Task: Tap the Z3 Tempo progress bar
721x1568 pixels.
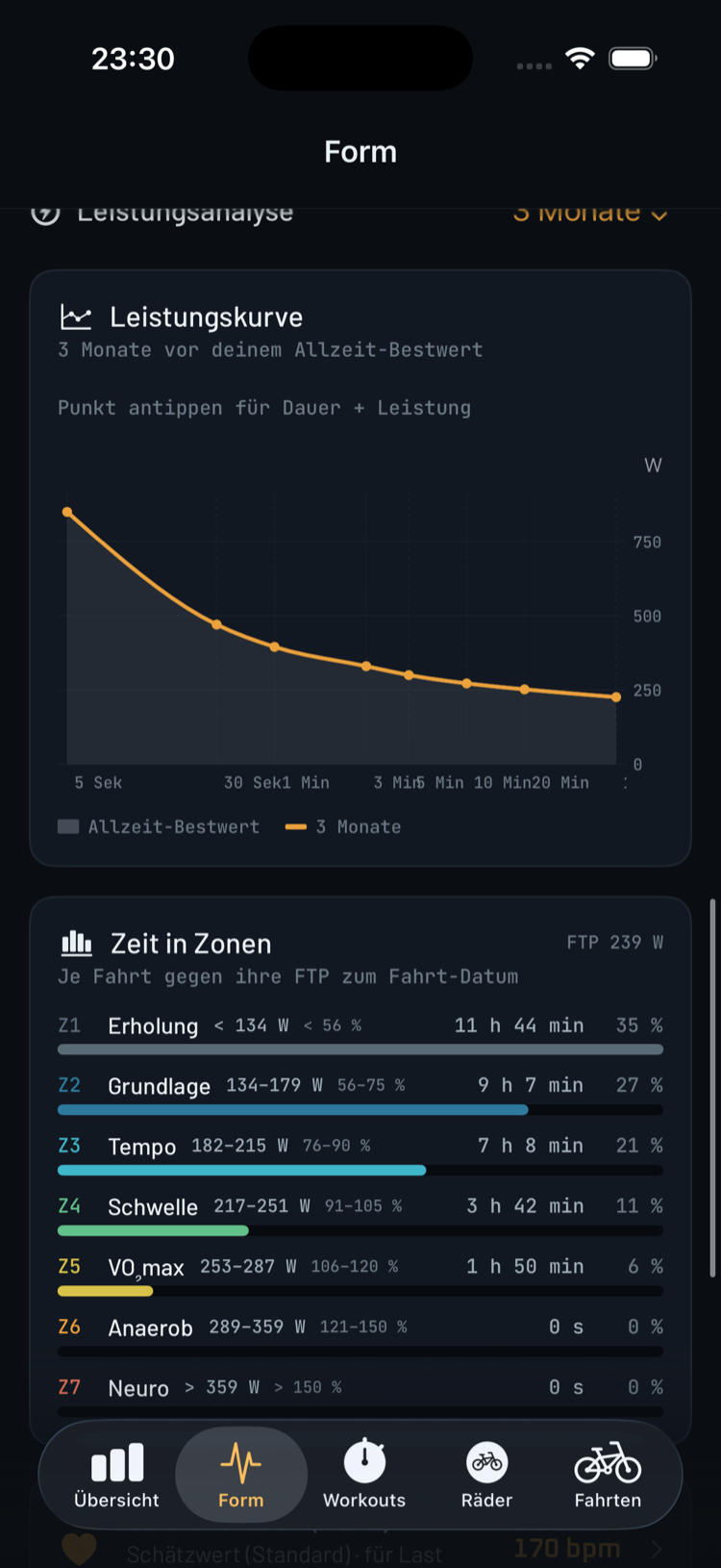Action: [360, 1171]
